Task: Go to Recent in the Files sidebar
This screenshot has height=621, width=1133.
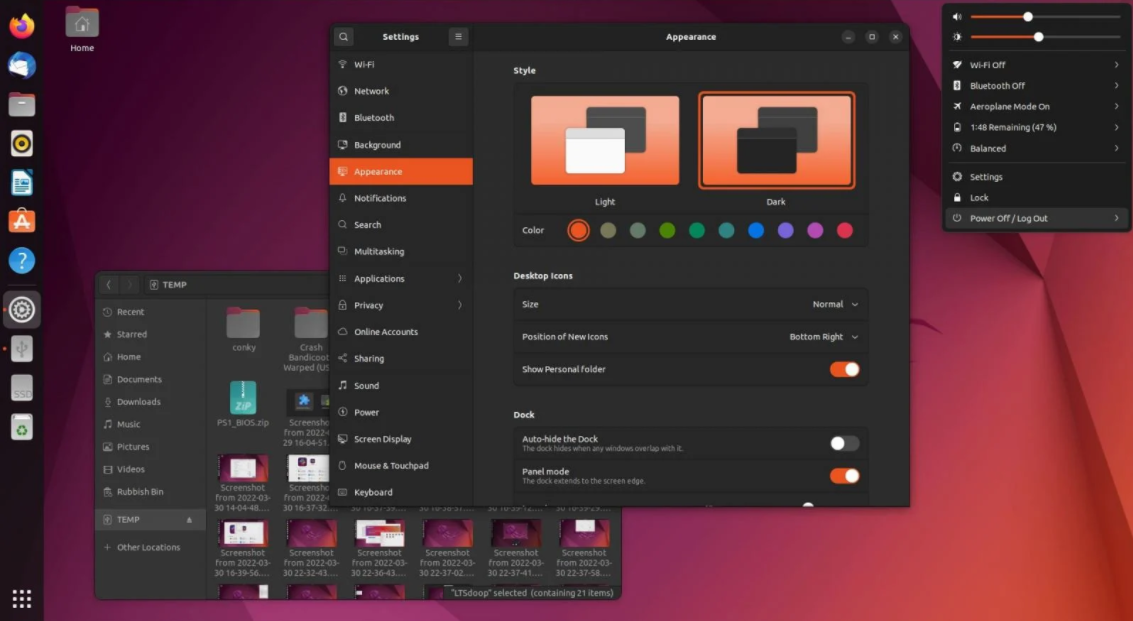Action: 150,312
